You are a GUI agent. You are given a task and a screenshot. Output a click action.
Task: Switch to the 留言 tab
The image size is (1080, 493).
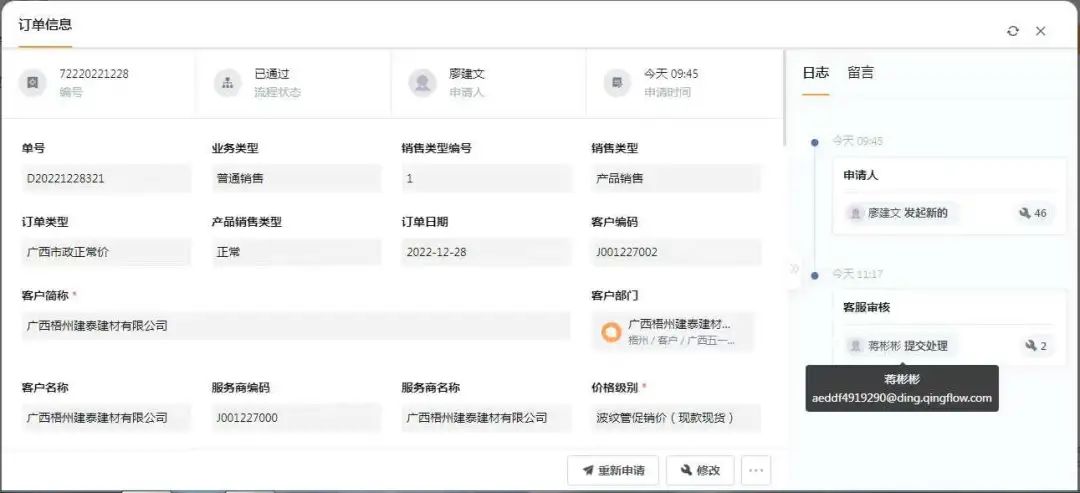coord(860,72)
